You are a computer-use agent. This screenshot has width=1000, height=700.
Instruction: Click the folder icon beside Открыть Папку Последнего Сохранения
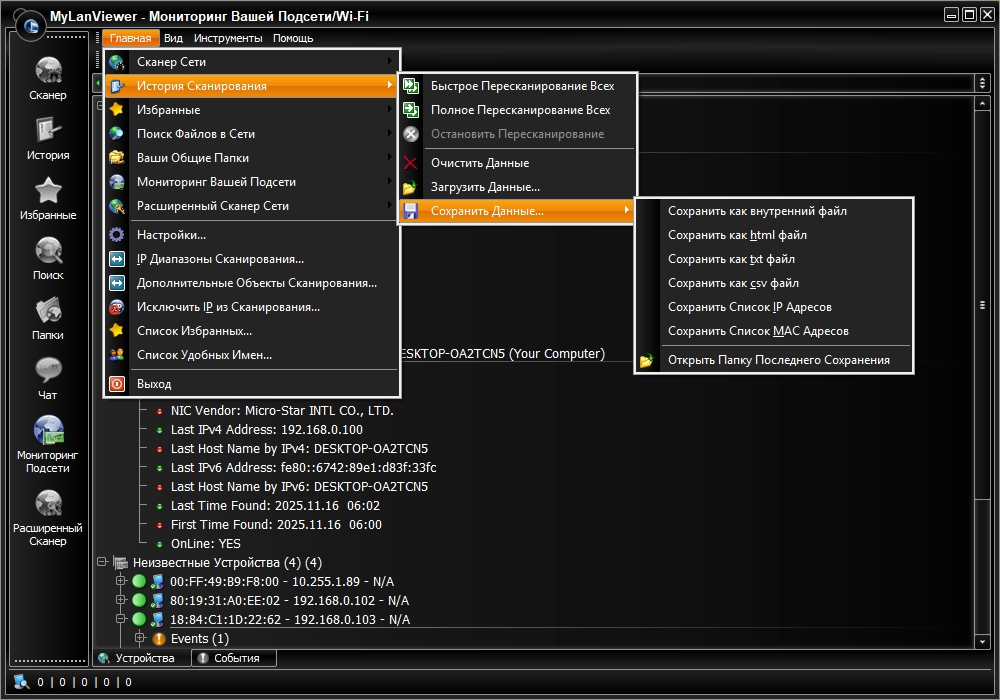tap(647, 360)
